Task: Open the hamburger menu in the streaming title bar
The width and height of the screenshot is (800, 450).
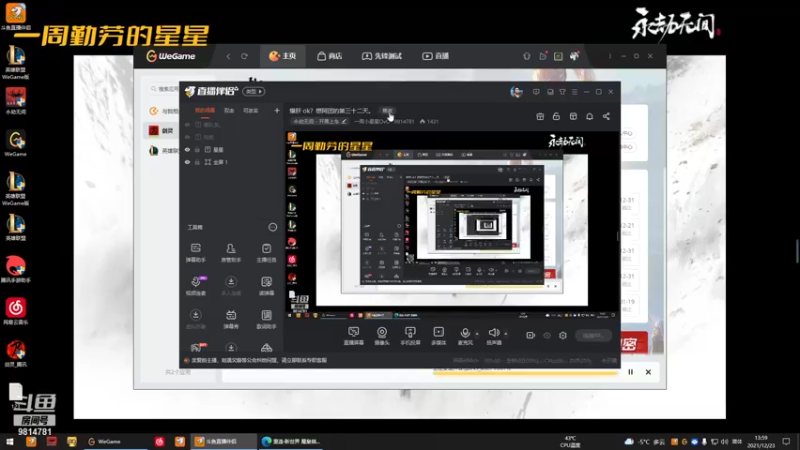Action: (x=574, y=92)
